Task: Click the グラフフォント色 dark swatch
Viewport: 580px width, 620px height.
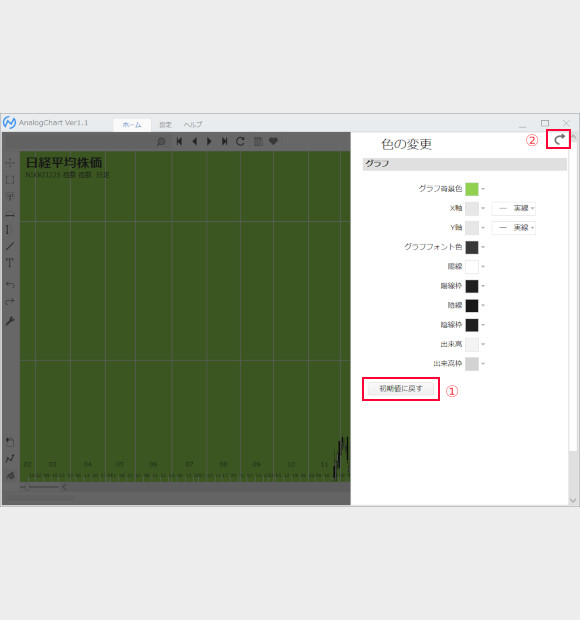Action: (472, 247)
